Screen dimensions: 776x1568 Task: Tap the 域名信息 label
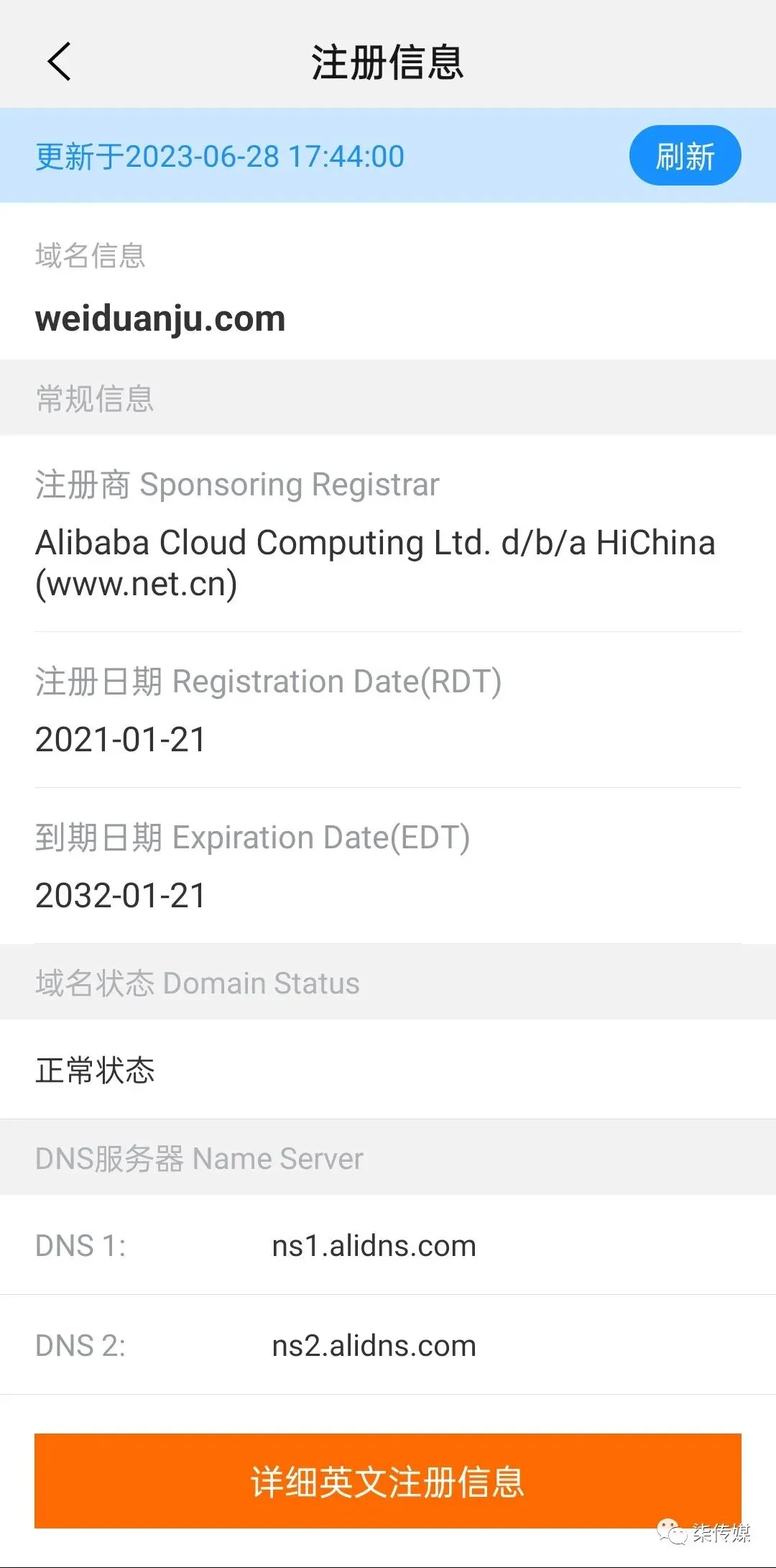(91, 256)
